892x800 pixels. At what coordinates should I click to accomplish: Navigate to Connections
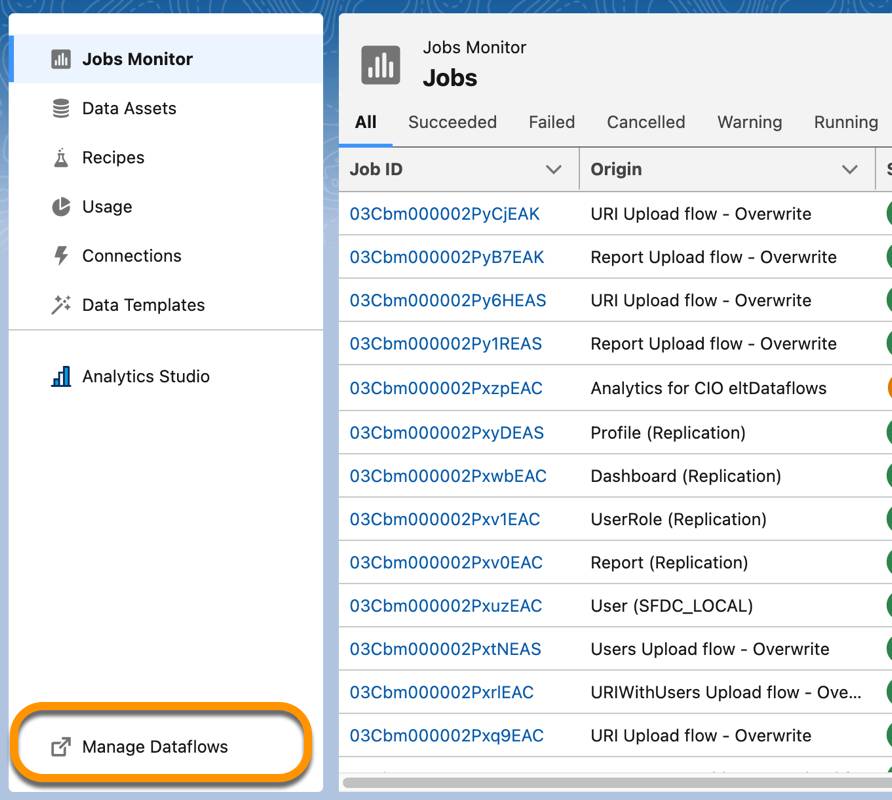coord(166,256)
